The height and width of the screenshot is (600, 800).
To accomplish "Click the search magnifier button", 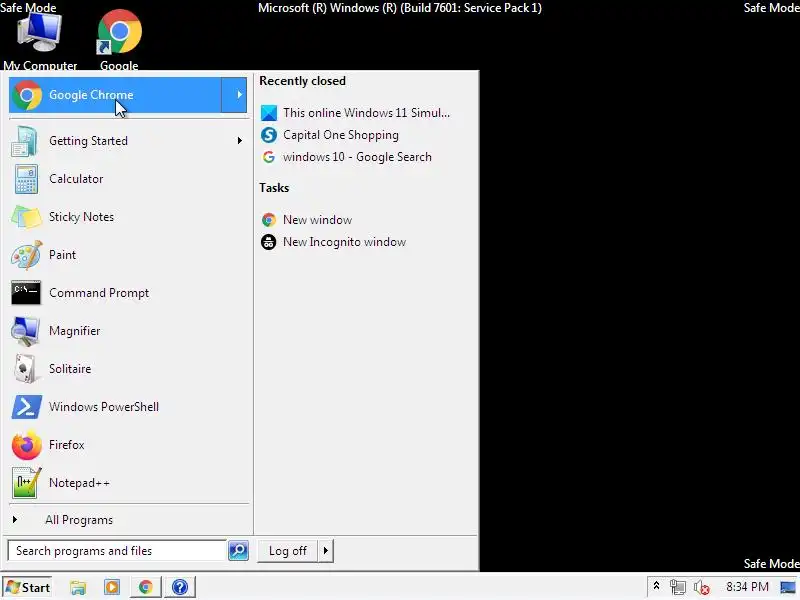I will pos(238,551).
